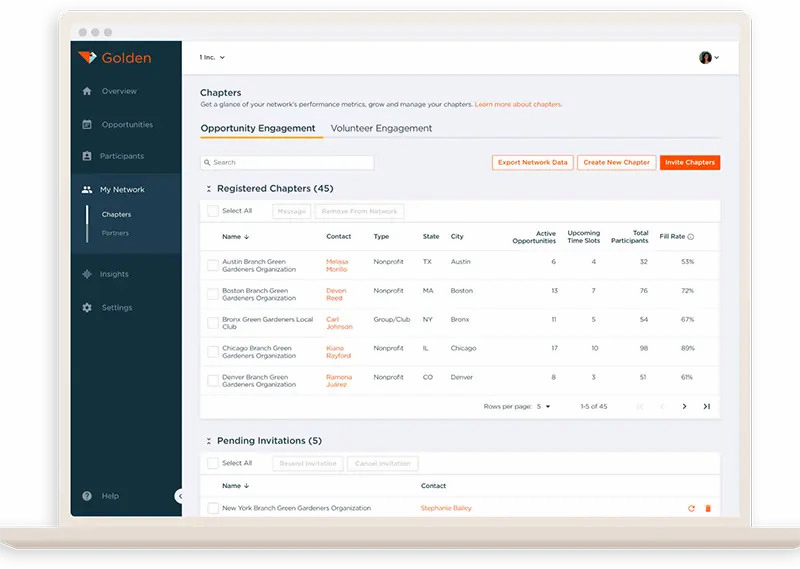Viewport: 800px width, 569px height.
Task: Sort Registered Chapters by Name arrow
Action: [x=246, y=237]
